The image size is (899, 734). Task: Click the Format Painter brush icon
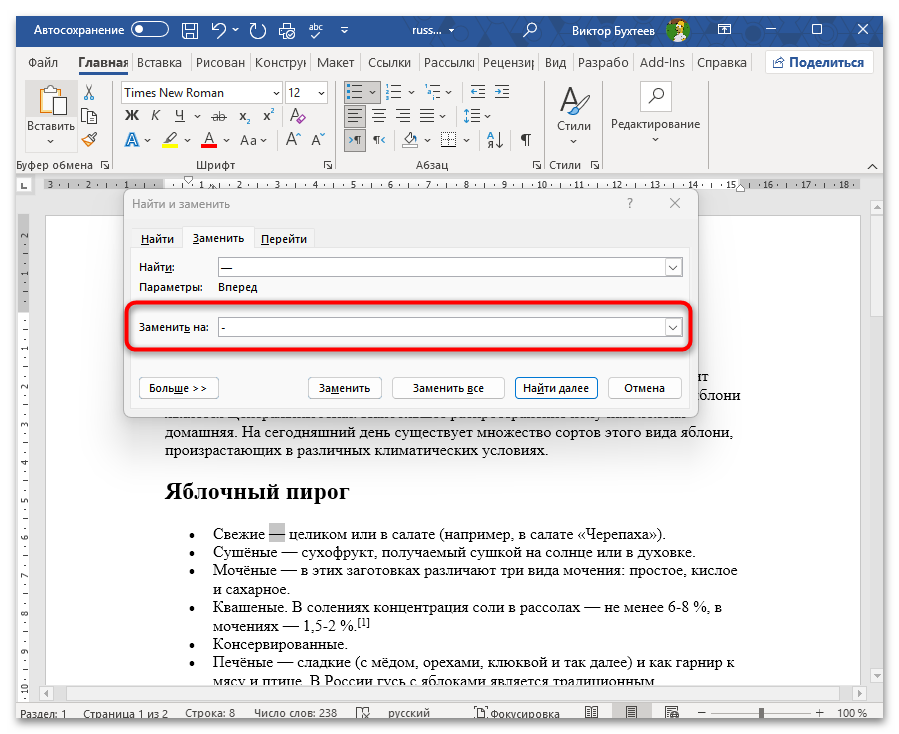(90, 140)
